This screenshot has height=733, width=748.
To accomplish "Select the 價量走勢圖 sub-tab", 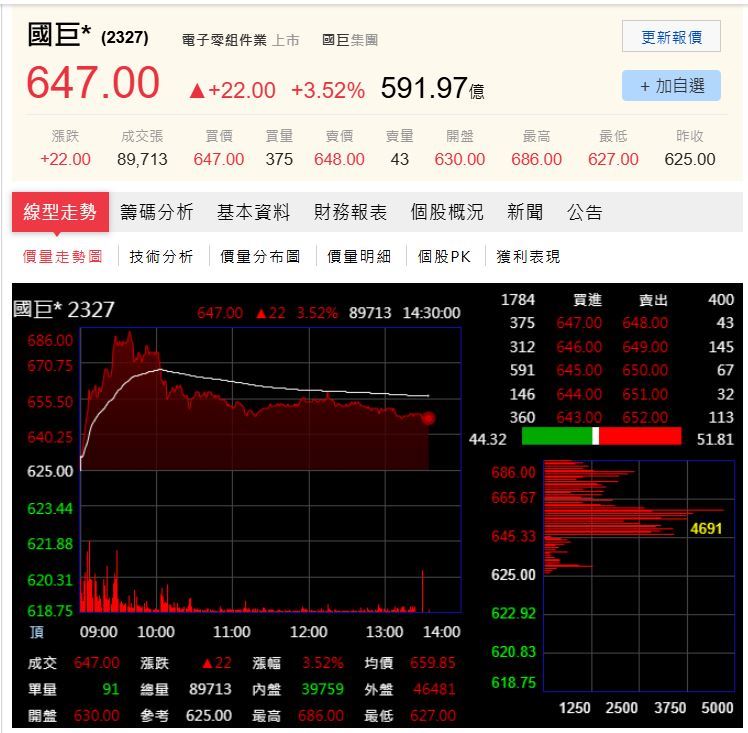I will click(x=62, y=257).
